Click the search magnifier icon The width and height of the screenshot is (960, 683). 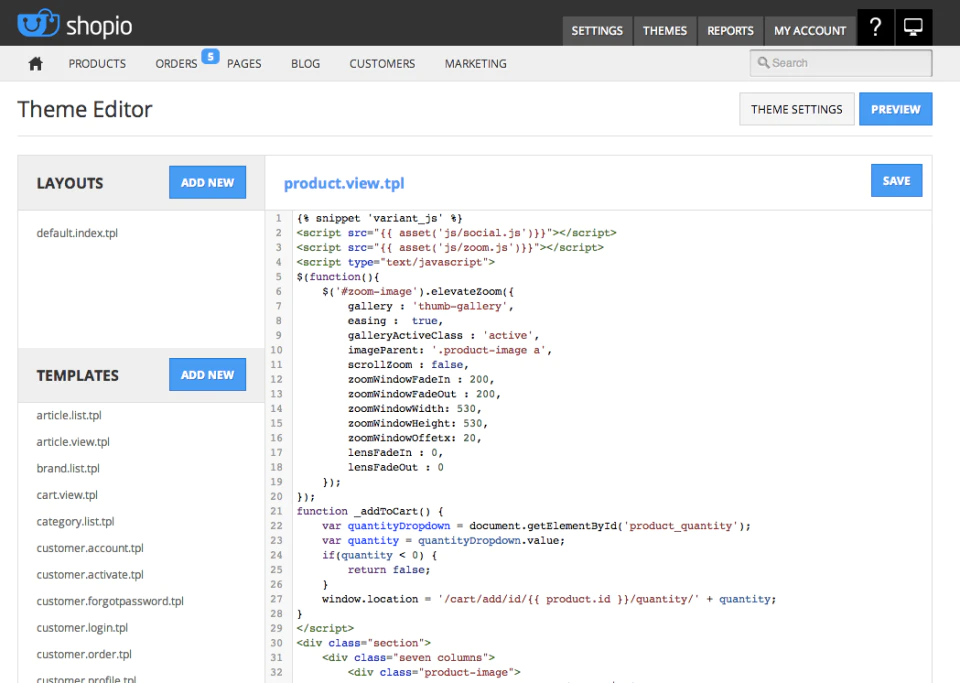[763, 62]
